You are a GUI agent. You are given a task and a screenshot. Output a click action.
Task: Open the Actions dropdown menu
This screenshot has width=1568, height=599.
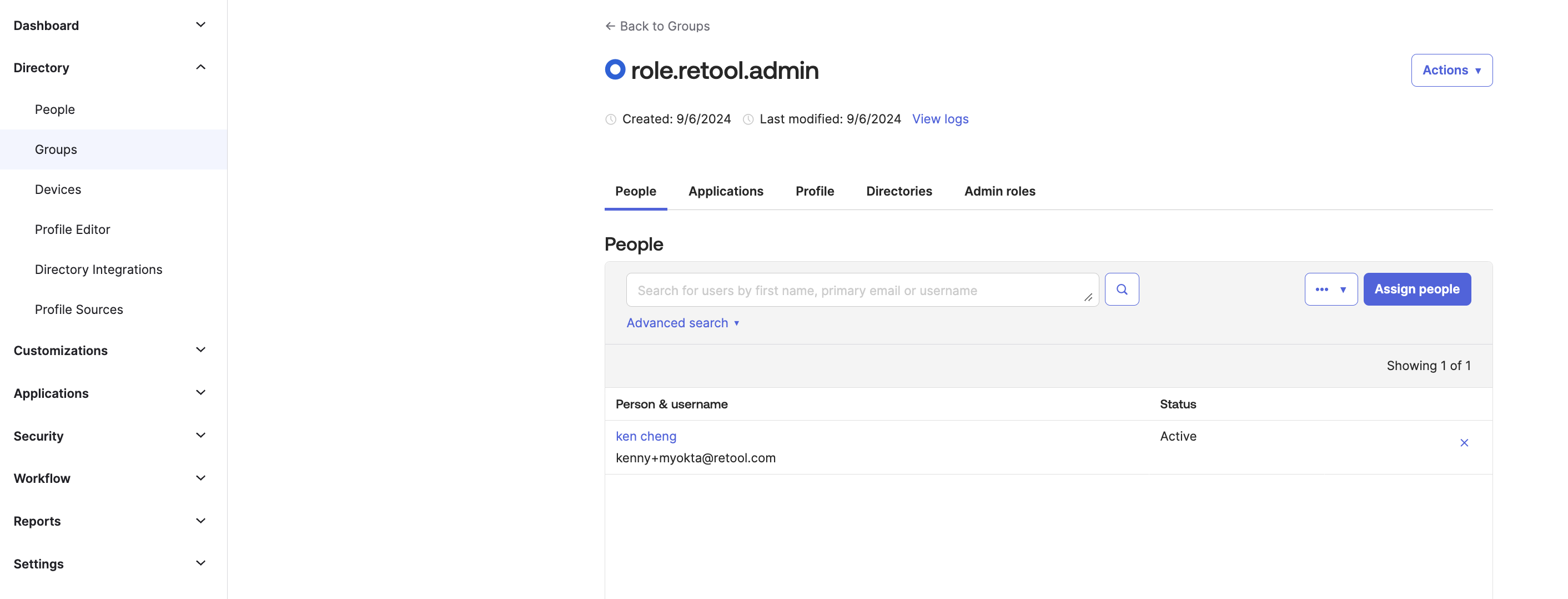click(x=1451, y=70)
